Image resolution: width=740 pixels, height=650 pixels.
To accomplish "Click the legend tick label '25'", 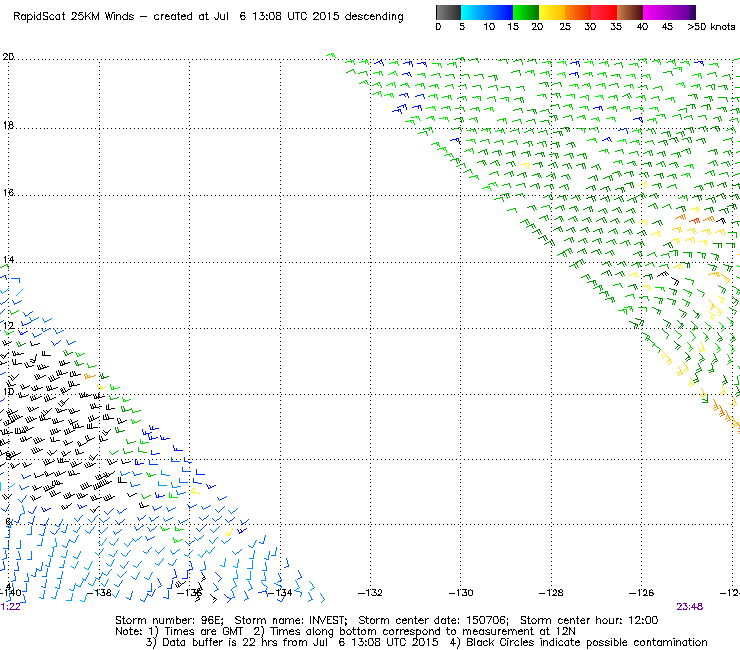I will tap(565, 27).
